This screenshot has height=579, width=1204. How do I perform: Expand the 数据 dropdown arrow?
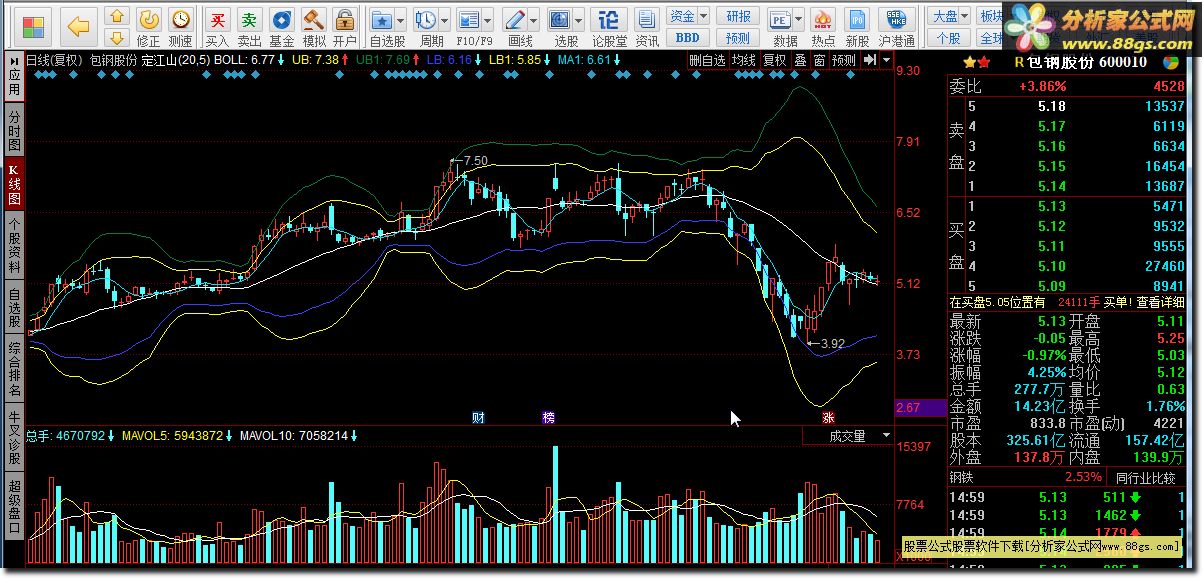(x=799, y=20)
